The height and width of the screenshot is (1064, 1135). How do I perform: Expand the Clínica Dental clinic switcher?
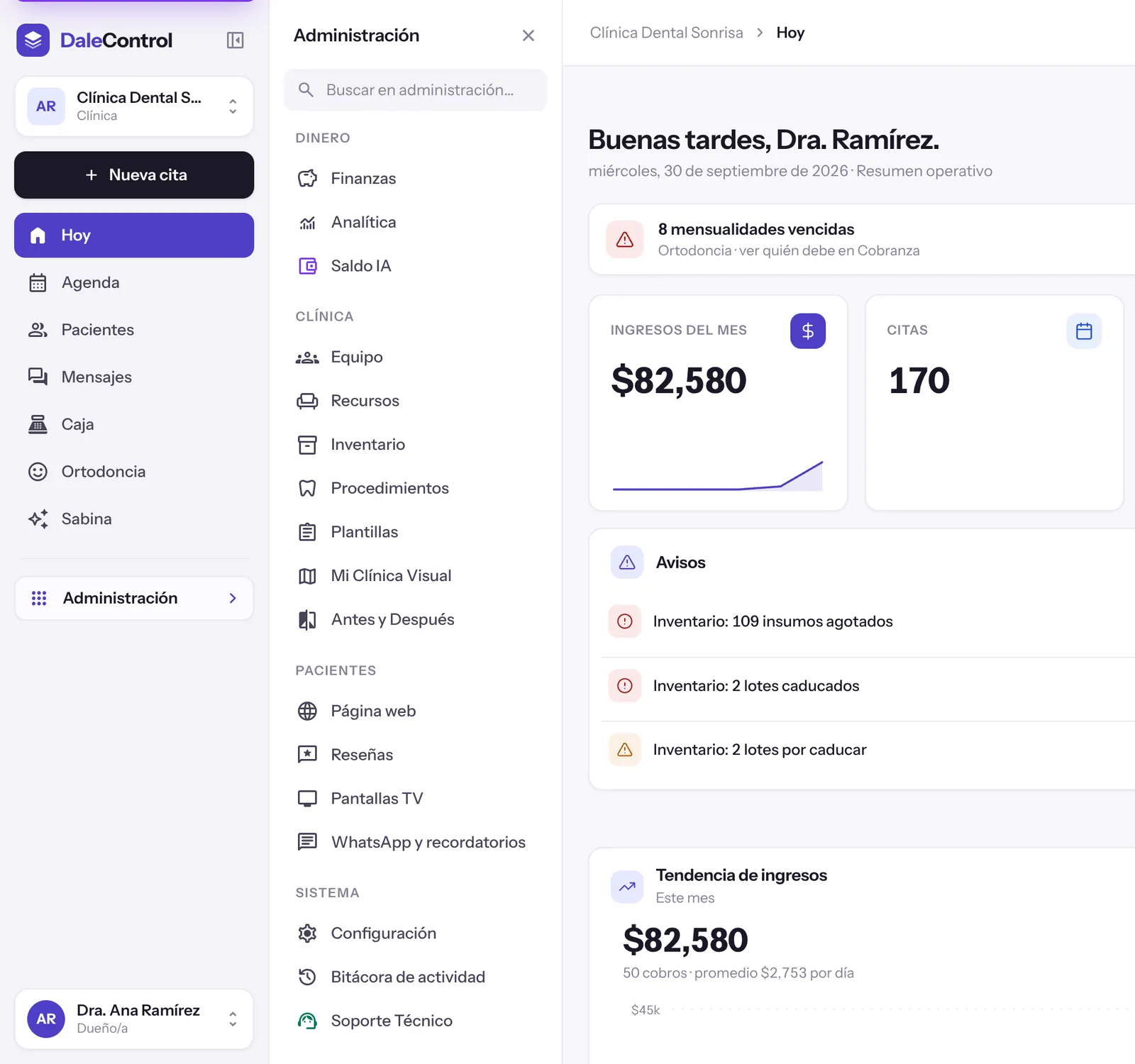(134, 106)
